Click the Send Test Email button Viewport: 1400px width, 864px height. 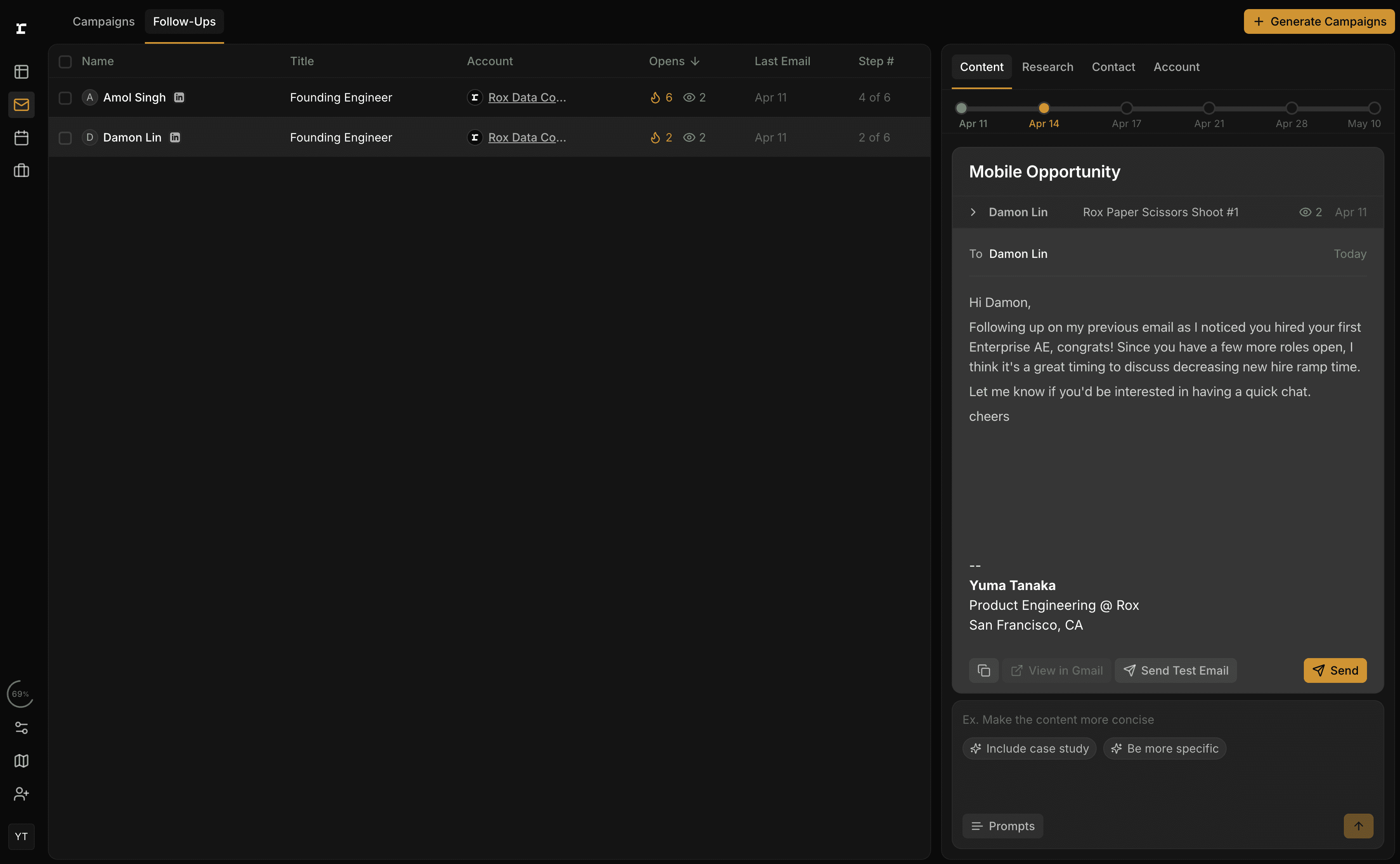click(x=1176, y=670)
